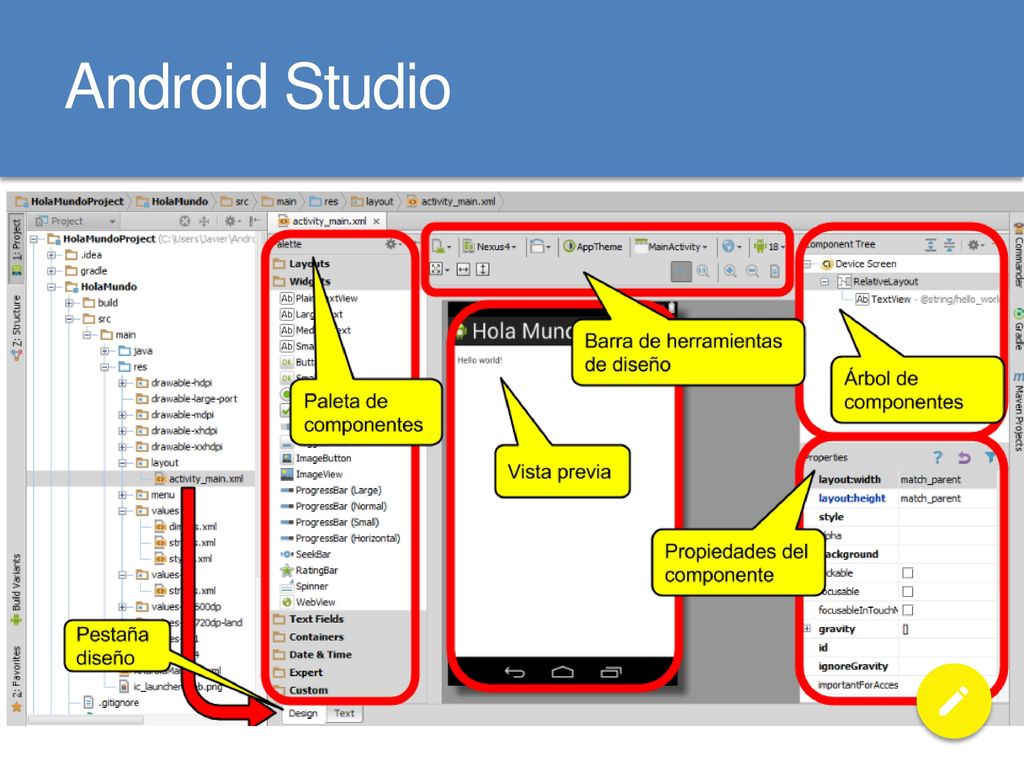Open the Text Fields palette group
This screenshot has height=768, width=1024.
pos(316,618)
